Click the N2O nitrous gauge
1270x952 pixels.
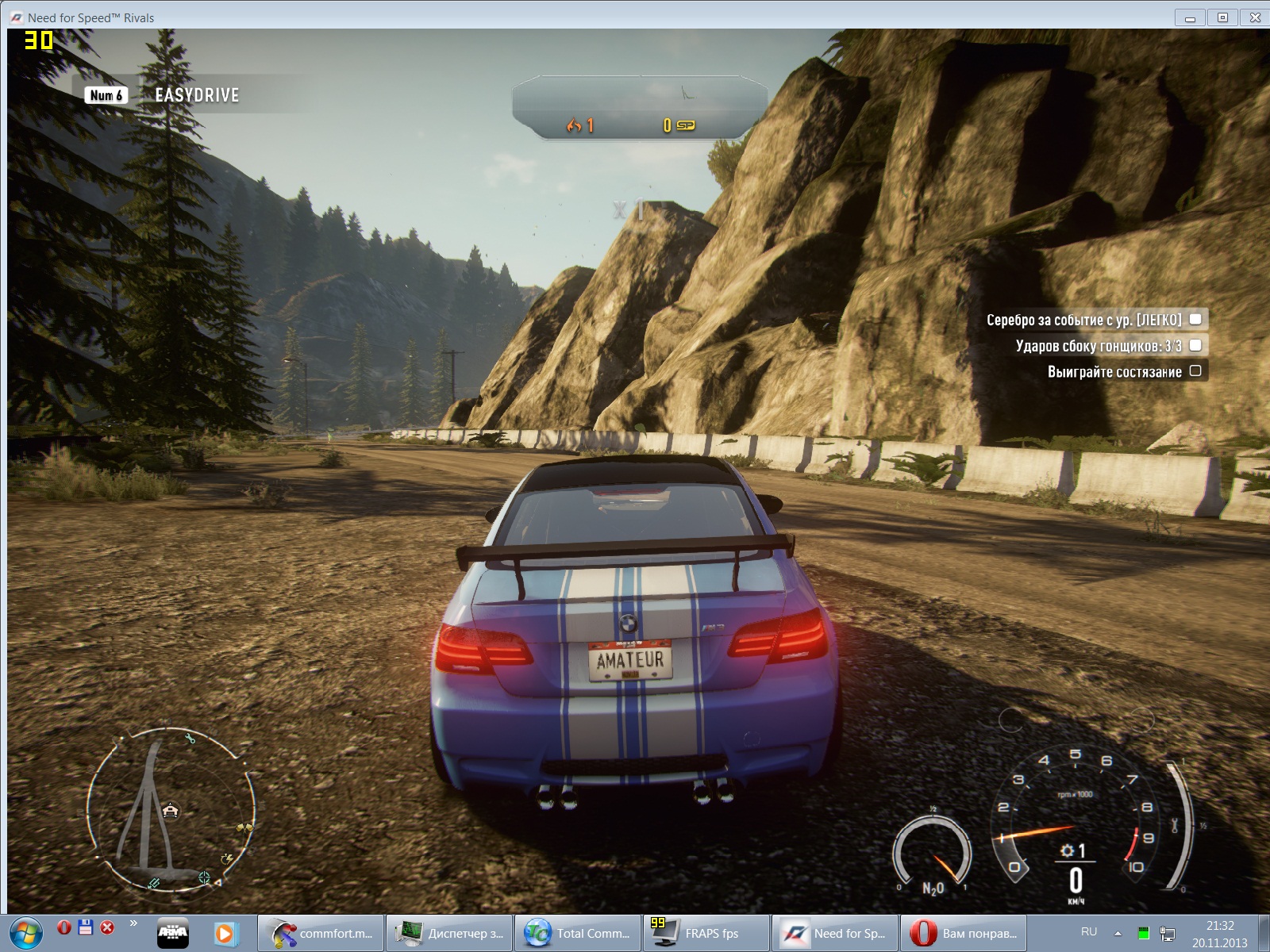[x=933, y=853]
